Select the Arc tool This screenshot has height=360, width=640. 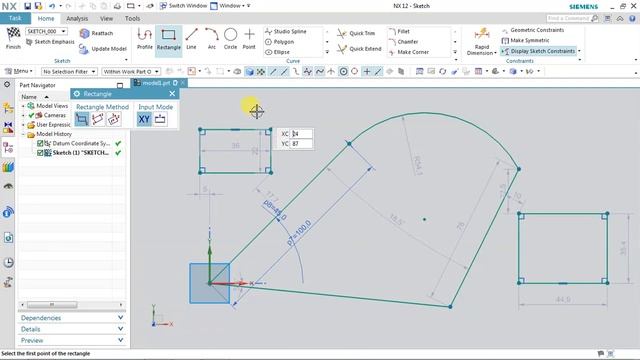tap(211, 39)
